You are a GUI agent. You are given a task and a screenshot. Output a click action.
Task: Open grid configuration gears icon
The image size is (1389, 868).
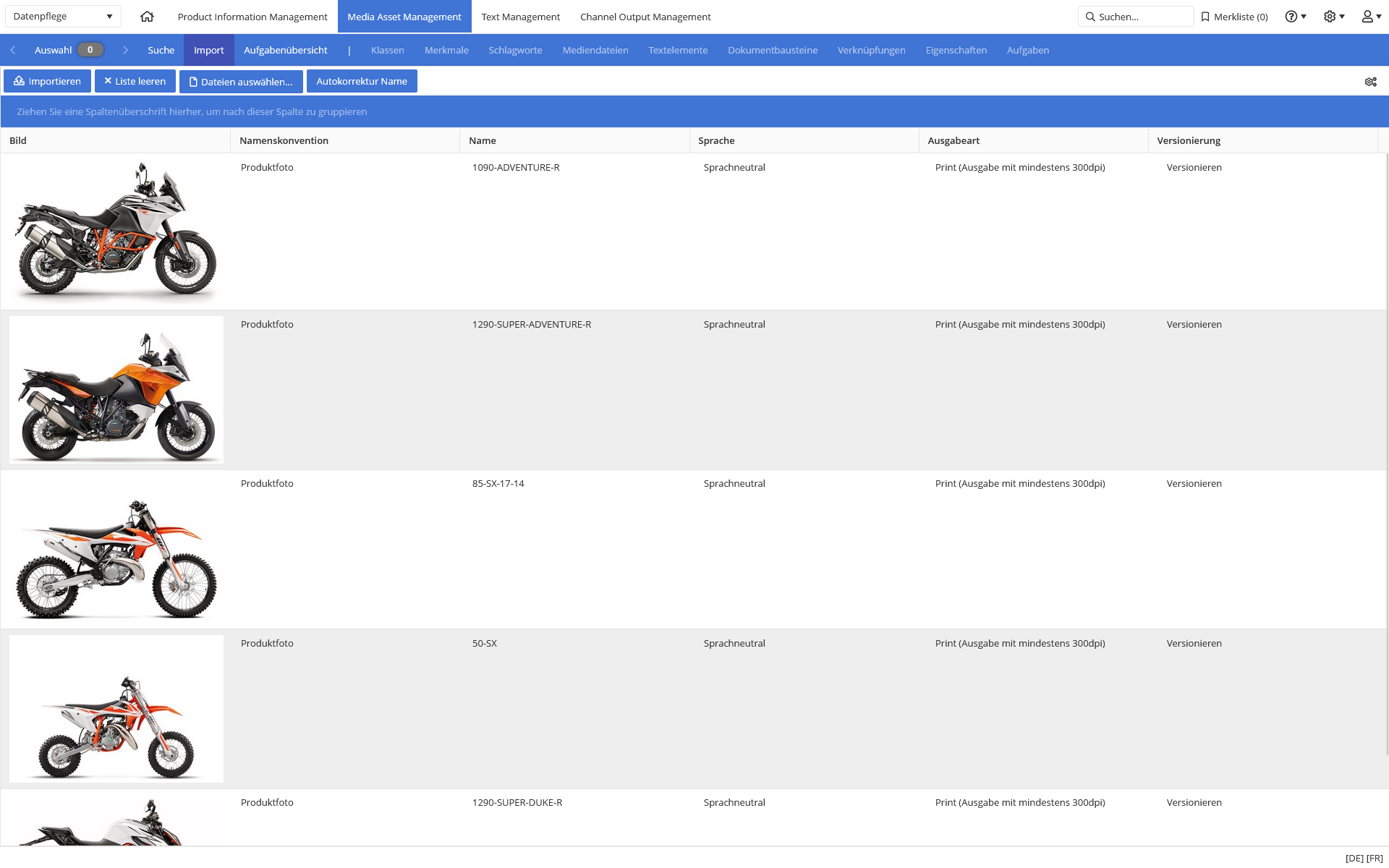1370,82
